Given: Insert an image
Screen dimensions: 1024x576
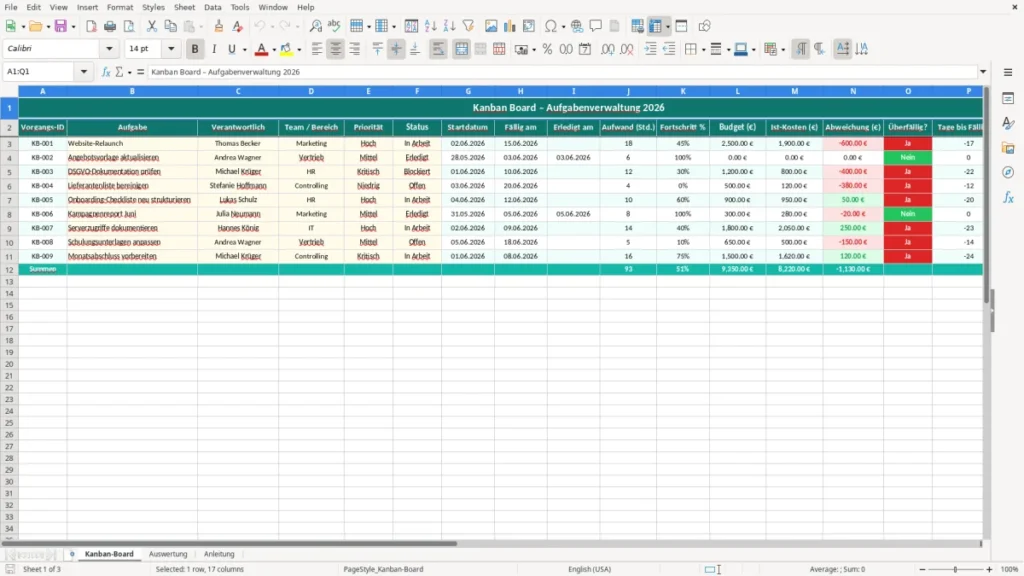Looking at the screenshot, I should pos(491,26).
